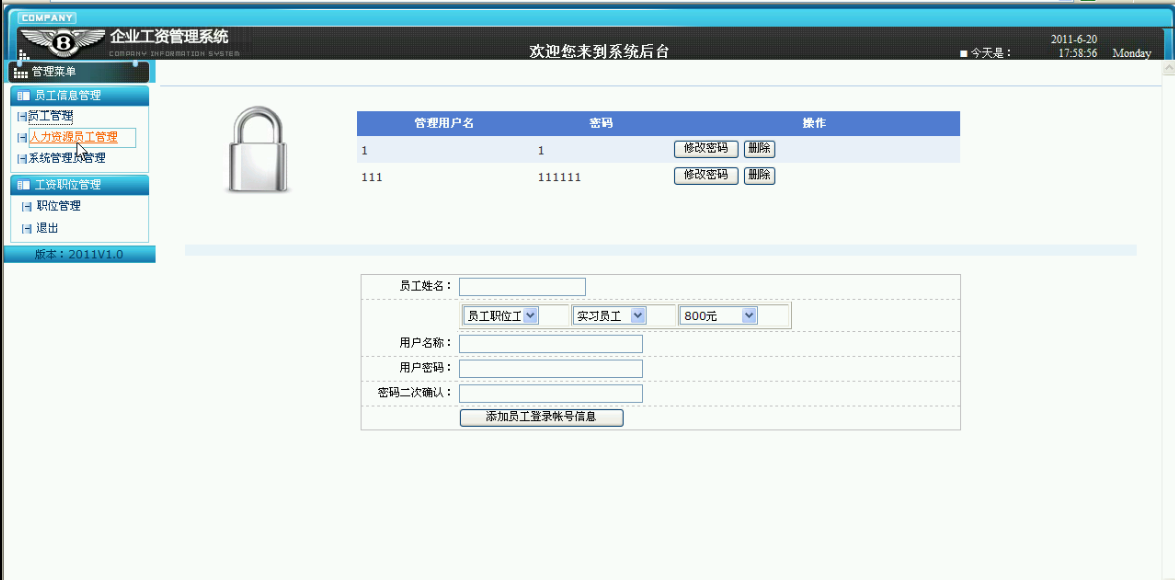
Task: Click the large padlock image
Action: click(x=257, y=151)
